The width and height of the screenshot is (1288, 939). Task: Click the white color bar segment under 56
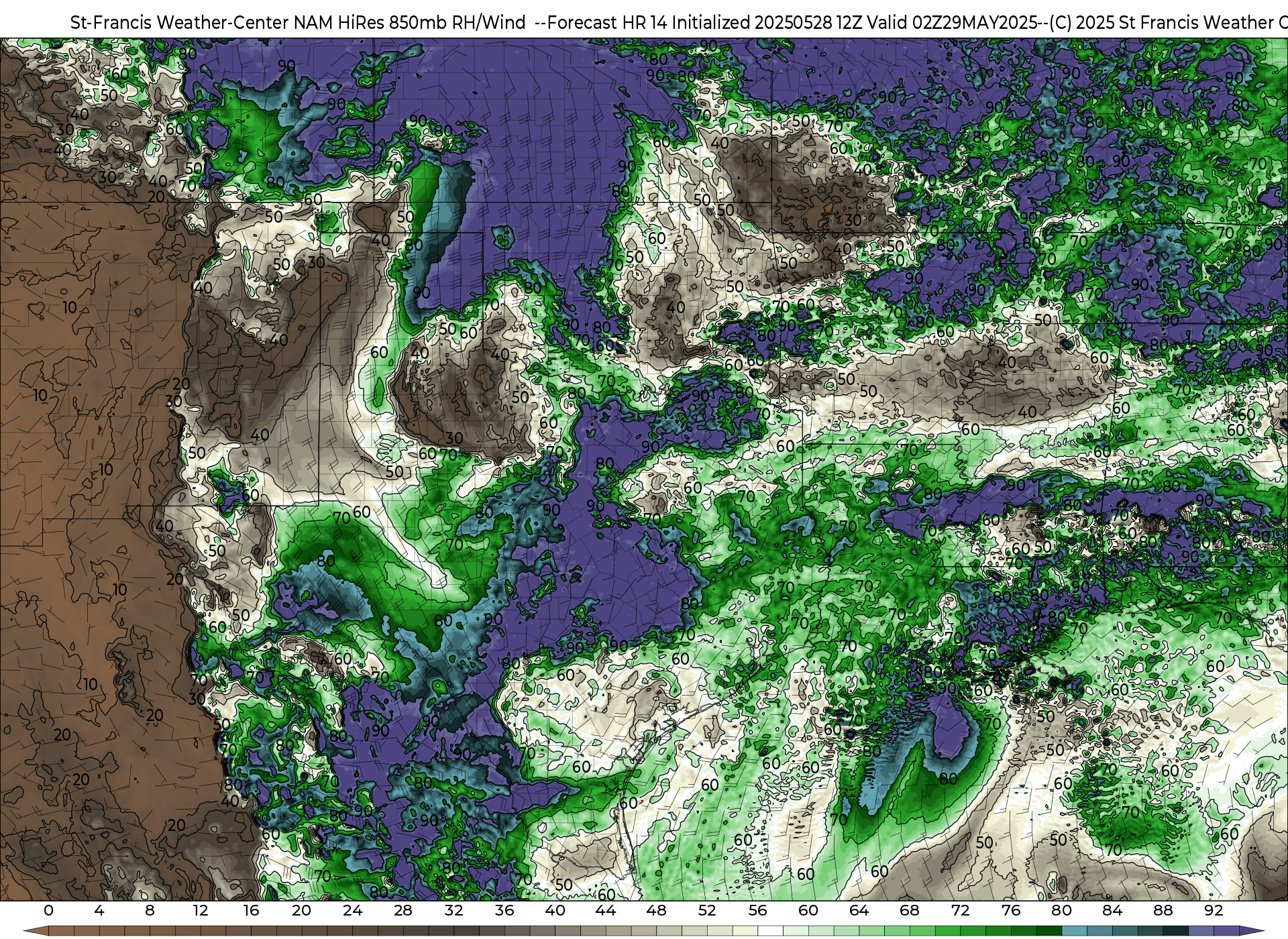tap(770, 931)
